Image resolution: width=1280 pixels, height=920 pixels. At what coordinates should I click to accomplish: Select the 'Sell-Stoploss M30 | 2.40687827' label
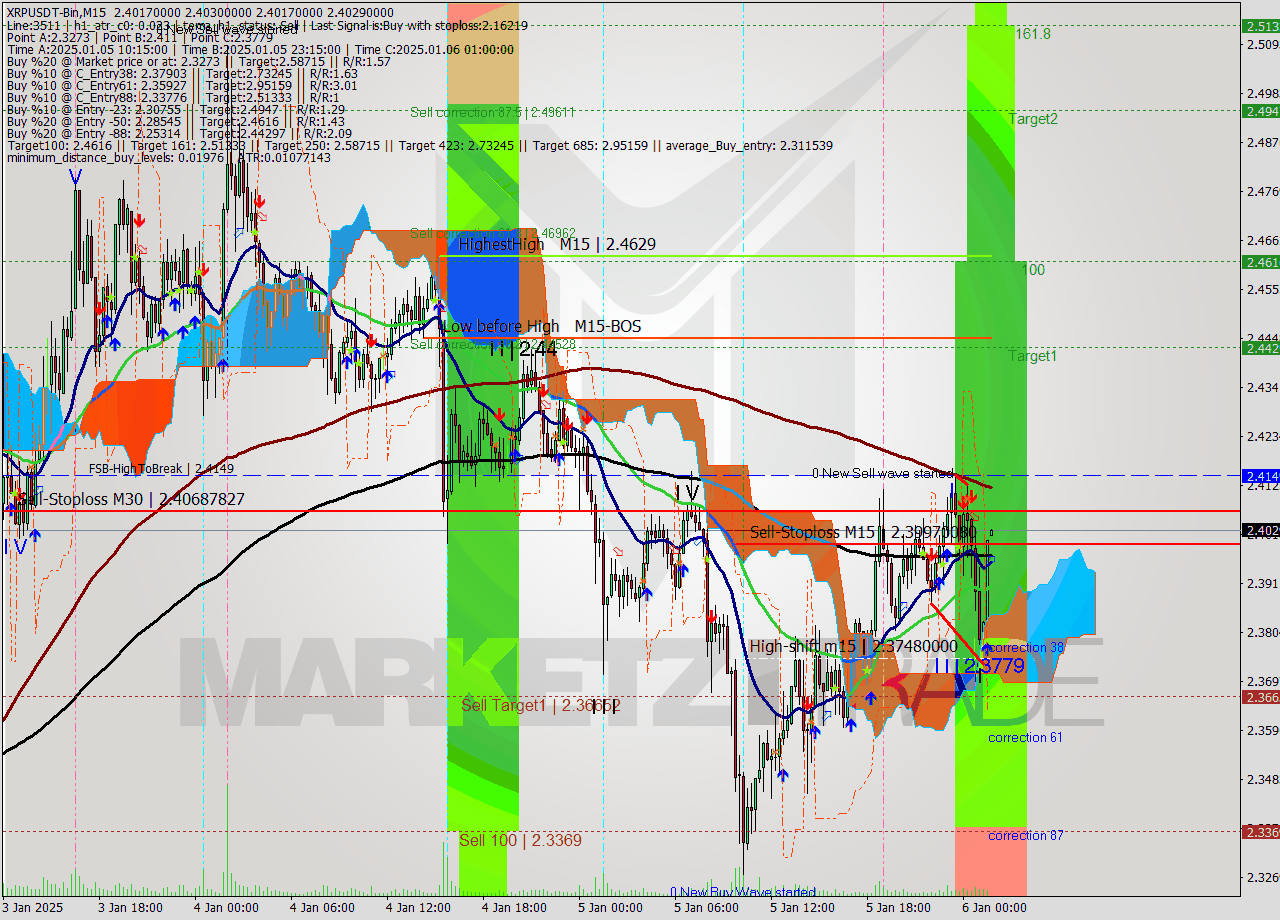pos(130,498)
